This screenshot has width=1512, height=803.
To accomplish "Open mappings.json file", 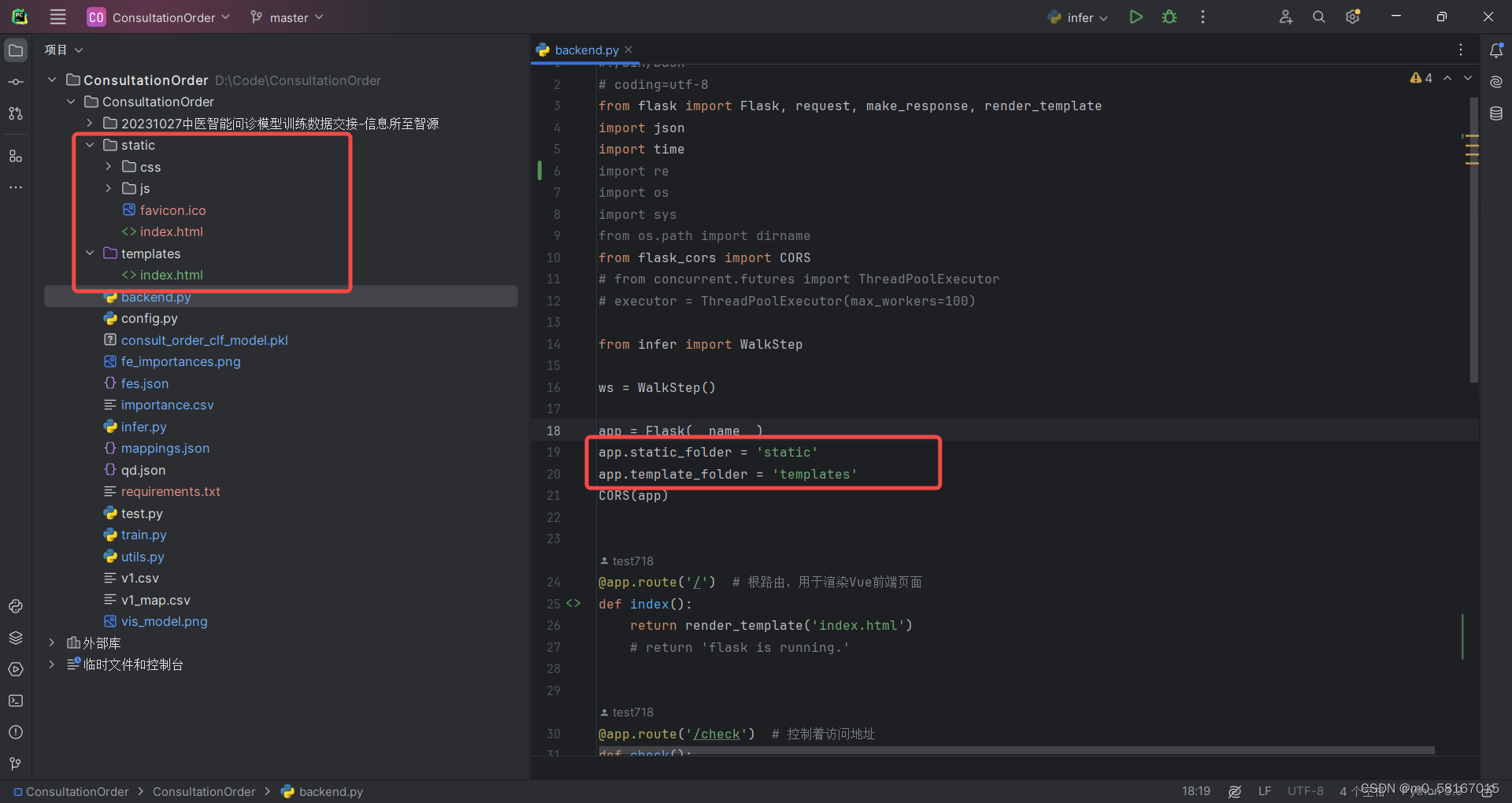I will coord(165,448).
